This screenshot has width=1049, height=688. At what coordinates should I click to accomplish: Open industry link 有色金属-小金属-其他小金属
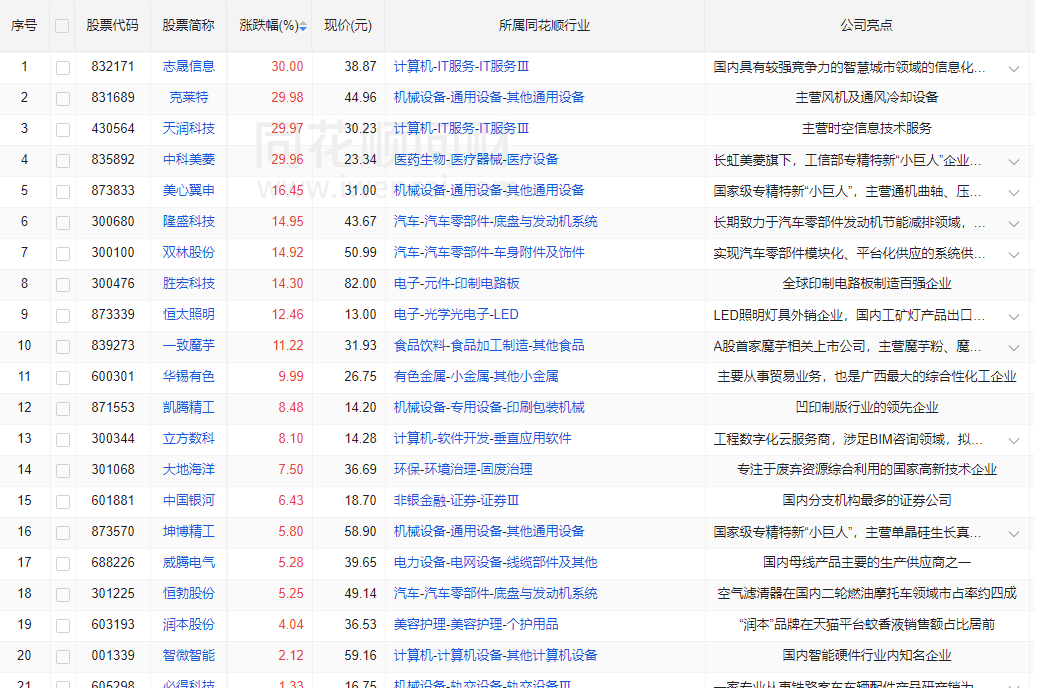coord(476,376)
